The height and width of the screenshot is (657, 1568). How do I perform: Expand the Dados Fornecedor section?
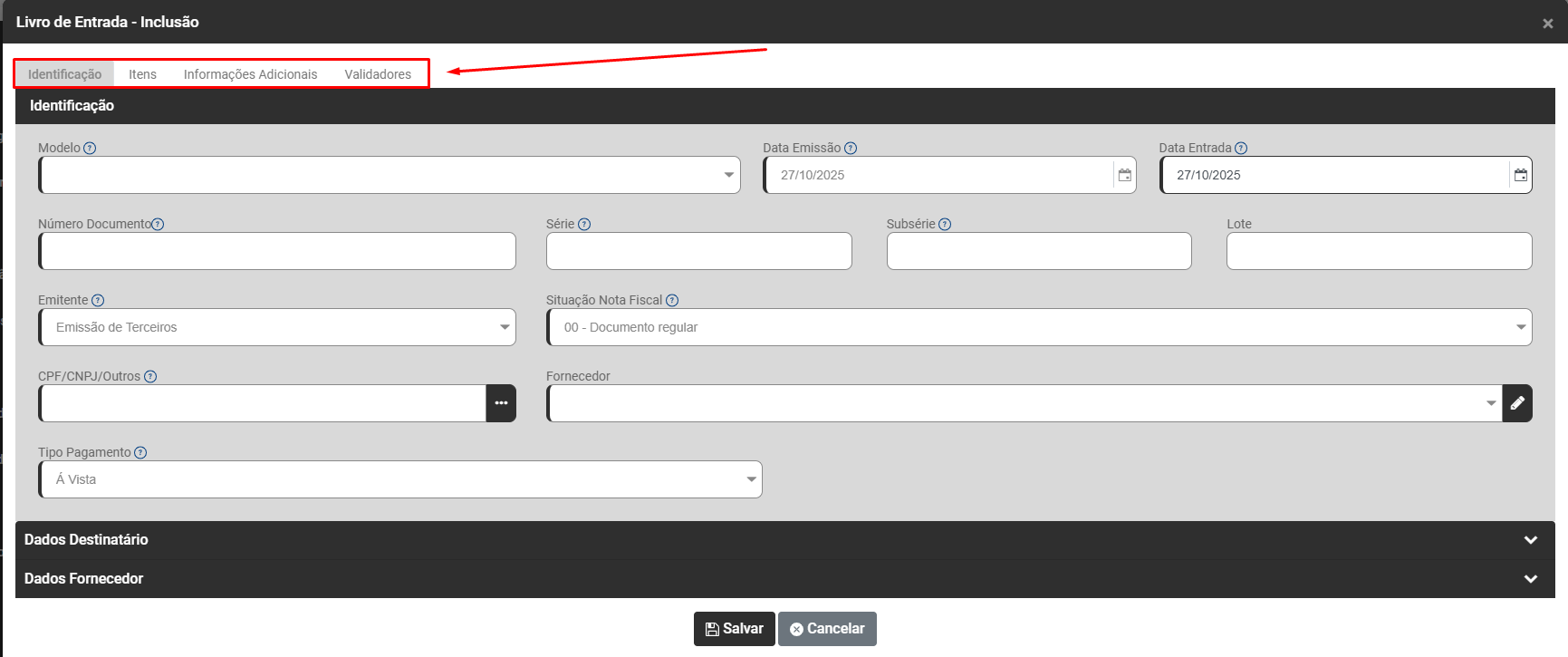coord(785,578)
